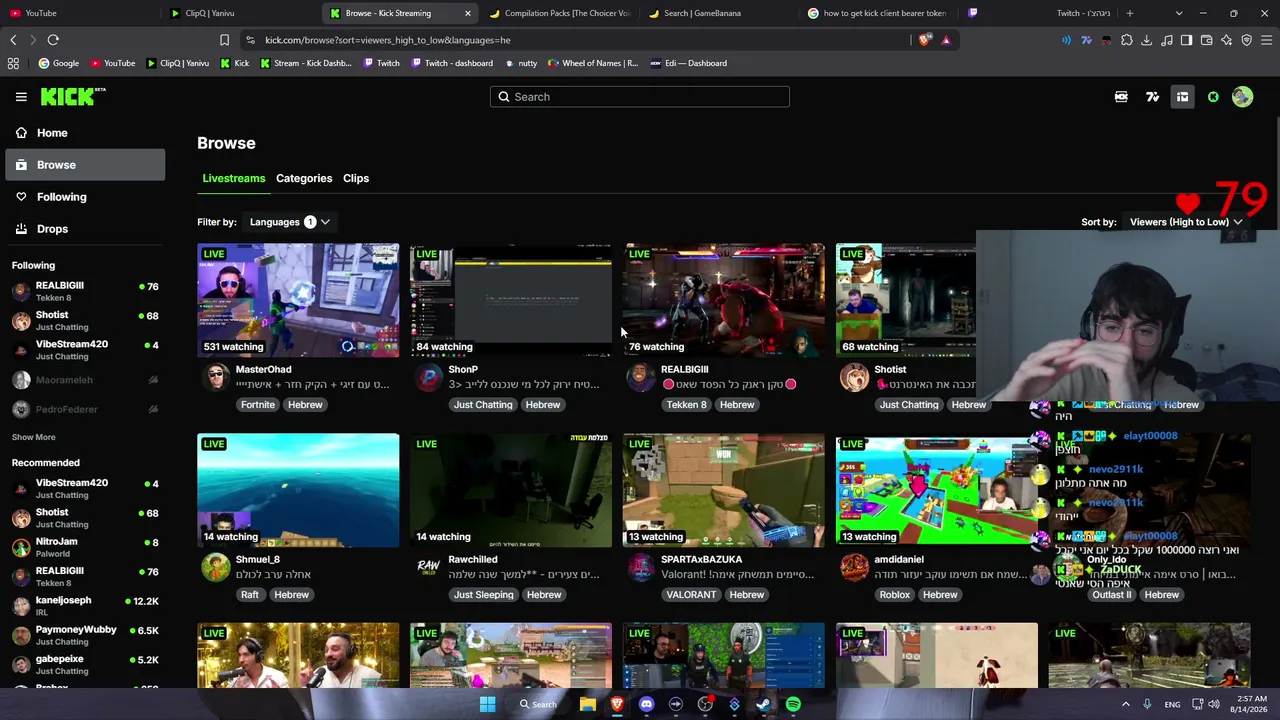Viewport: 1280px width, 720px height.
Task: Click the Kick header dashboard icon left of 7TV
Action: click(x=1121, y=97)
